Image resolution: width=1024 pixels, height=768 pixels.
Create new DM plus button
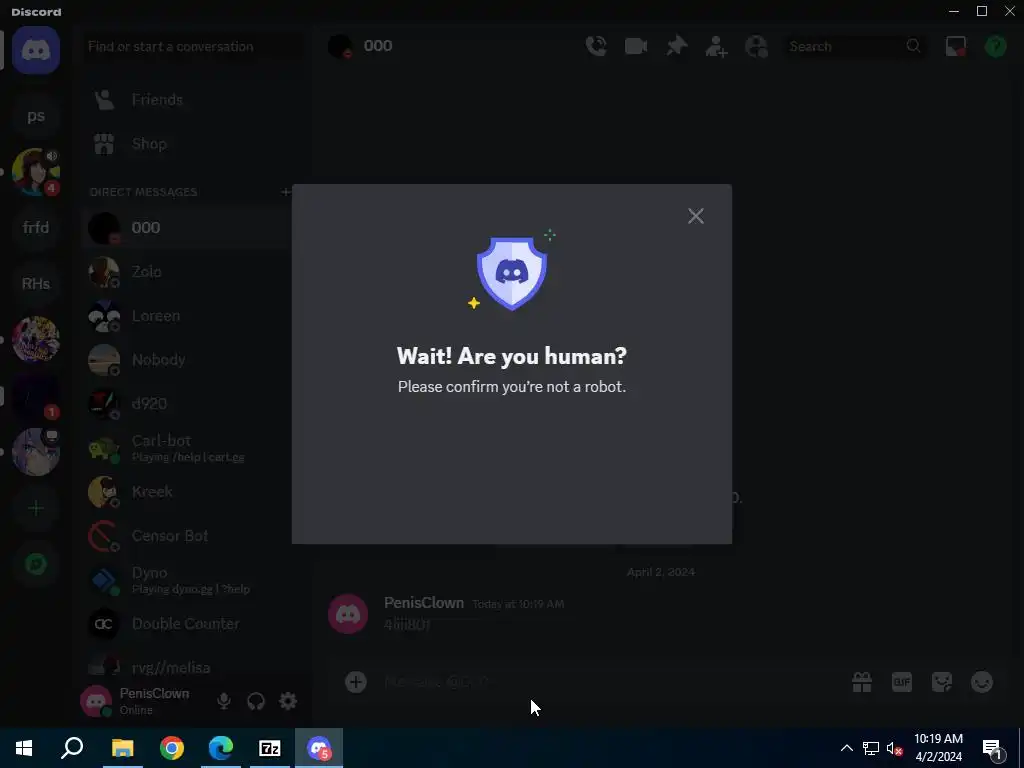(285, 192)
